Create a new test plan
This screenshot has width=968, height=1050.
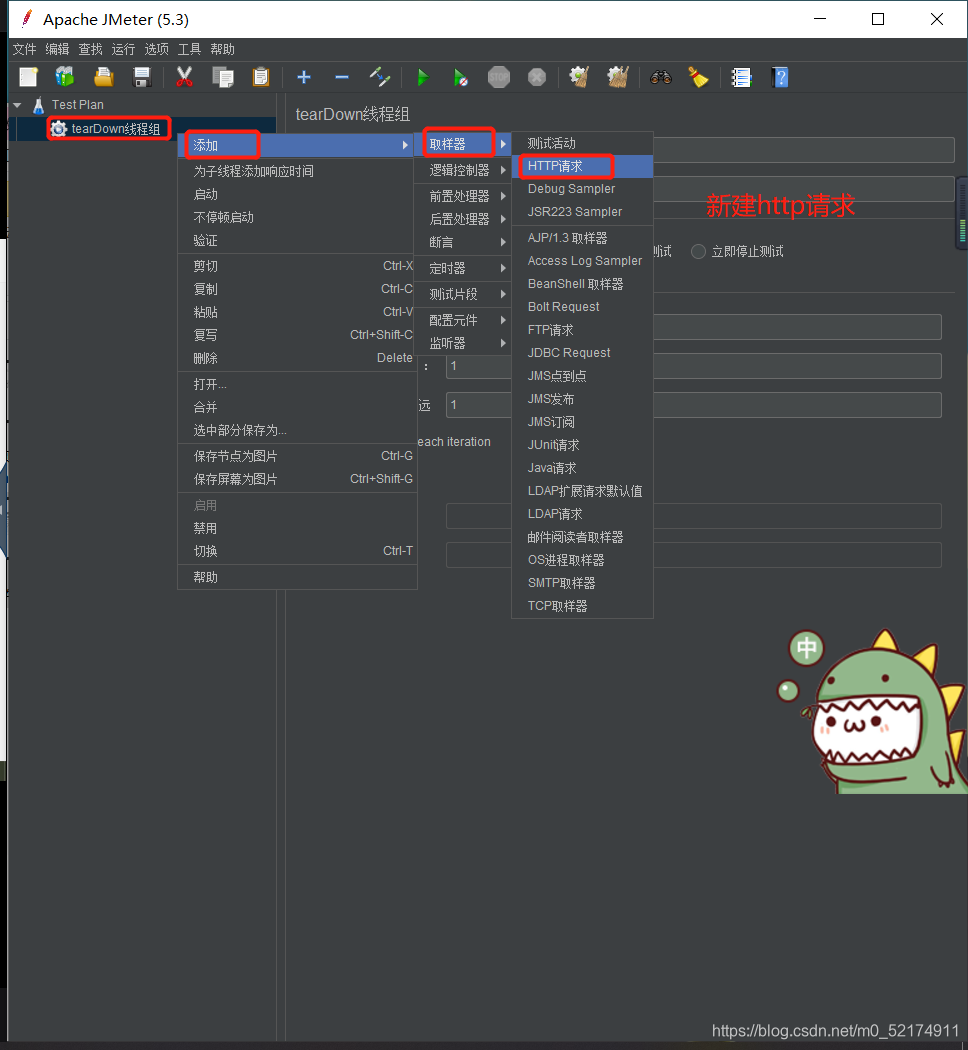(x=28, y=77)
